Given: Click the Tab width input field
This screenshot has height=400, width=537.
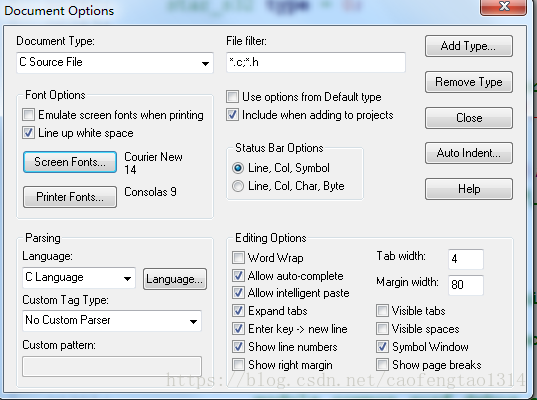Looking at the screenshot, I should pyautogui.click(x=466, y=259).
